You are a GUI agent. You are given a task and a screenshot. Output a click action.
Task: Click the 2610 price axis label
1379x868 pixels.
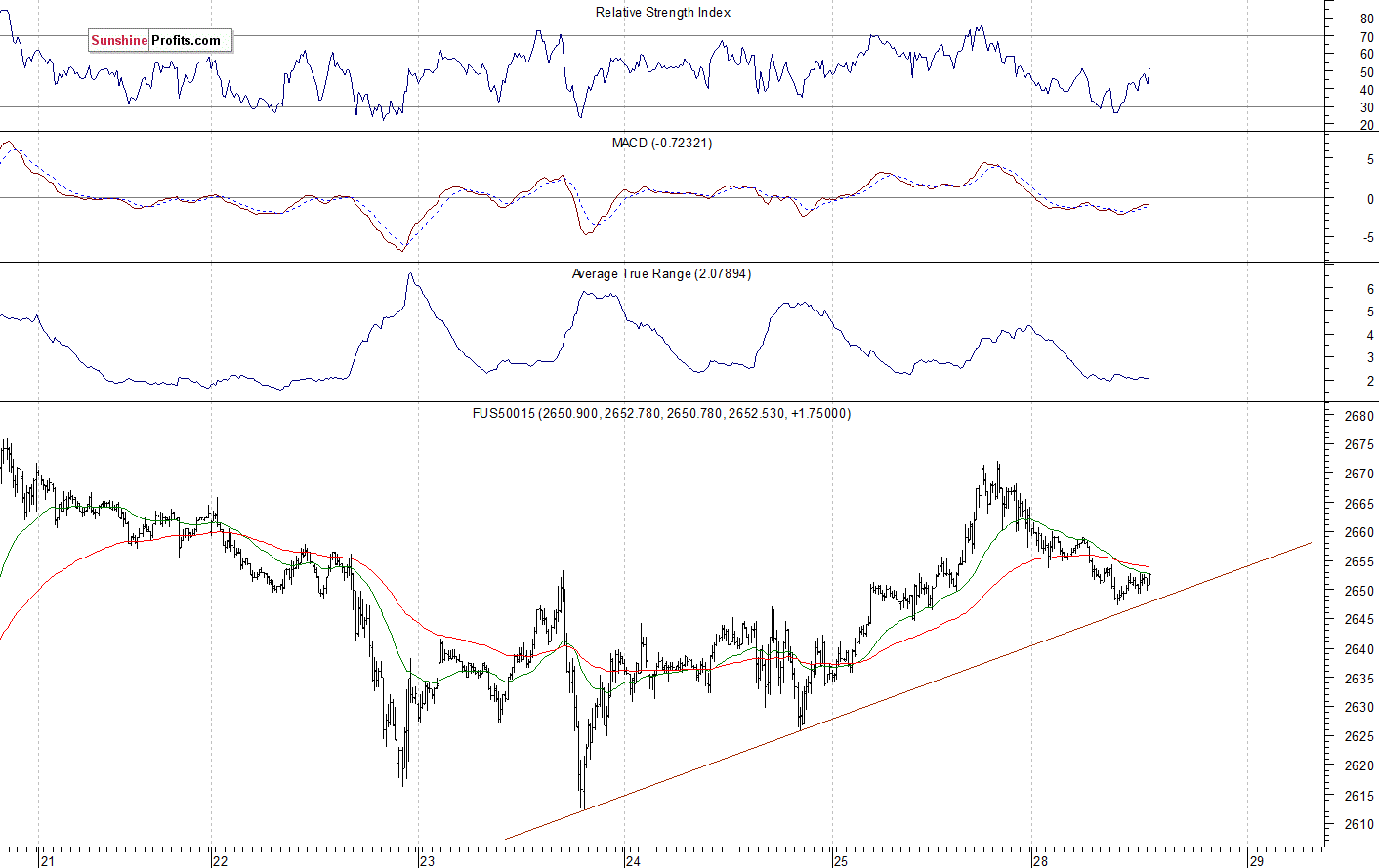click(1359, 824)
